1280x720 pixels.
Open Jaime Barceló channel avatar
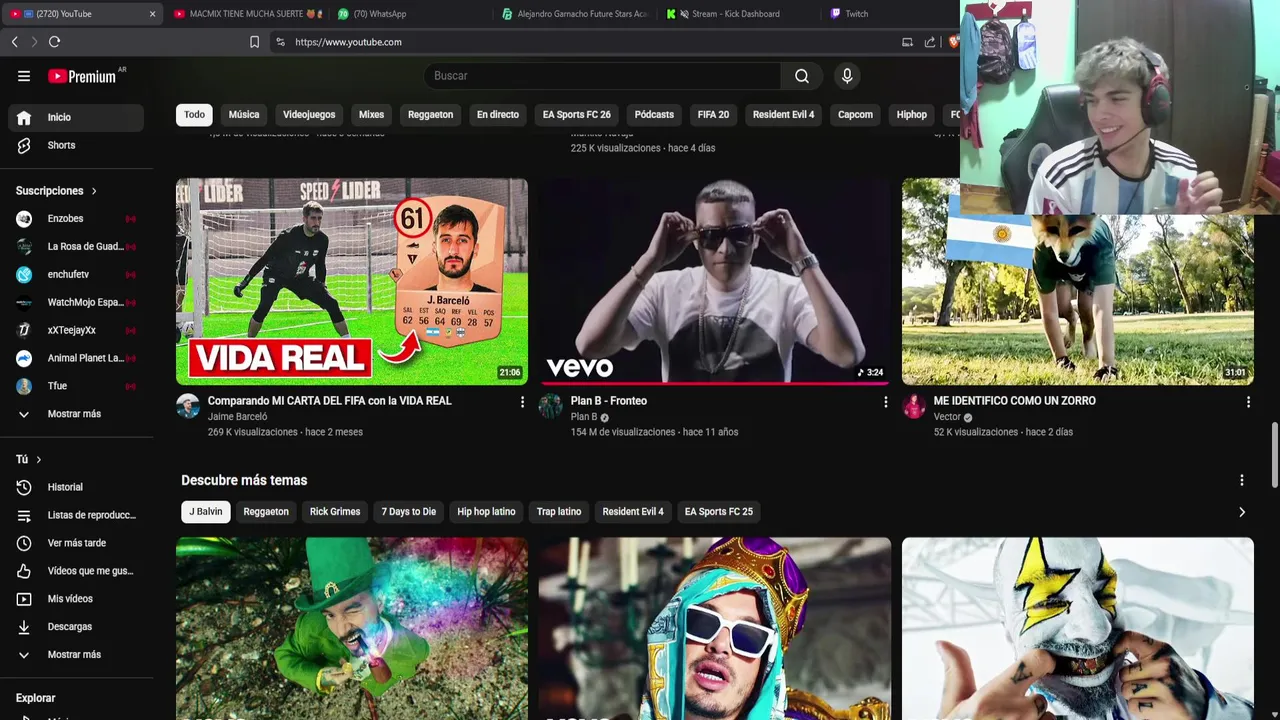tap(188, 405)
